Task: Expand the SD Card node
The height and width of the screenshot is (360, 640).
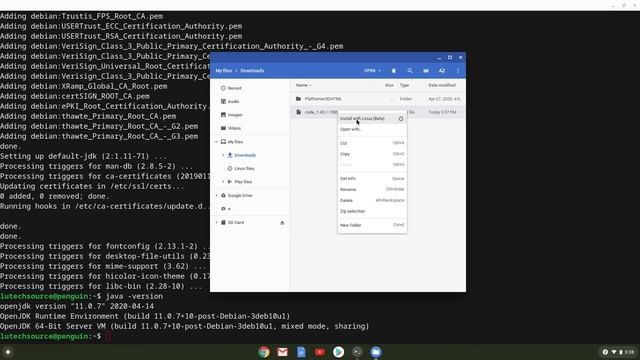Action: 216,222
